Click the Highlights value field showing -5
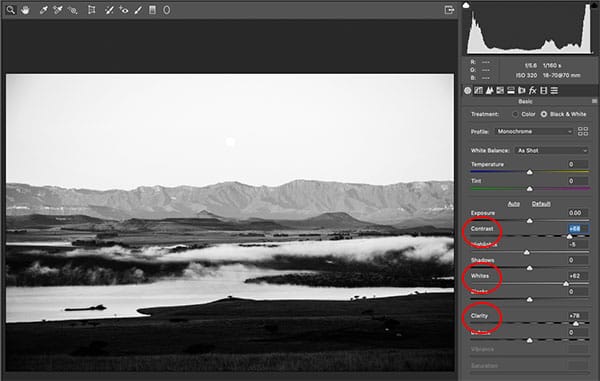The image size is (600, 381). [x=577, y=244]
